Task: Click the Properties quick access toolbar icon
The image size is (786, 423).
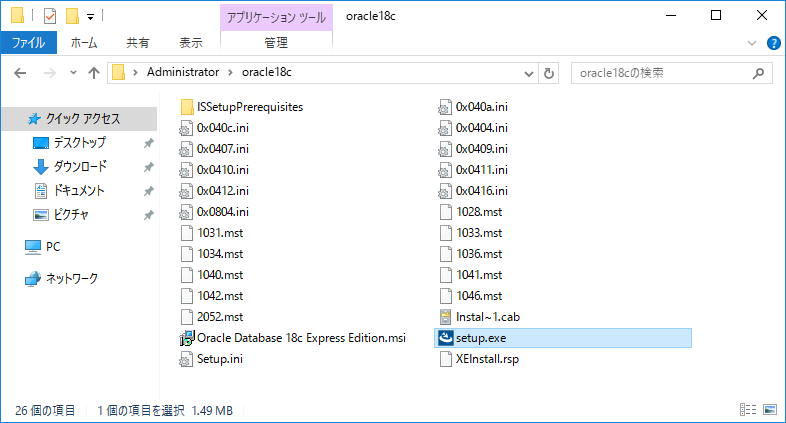Action: tap(50, 16)
